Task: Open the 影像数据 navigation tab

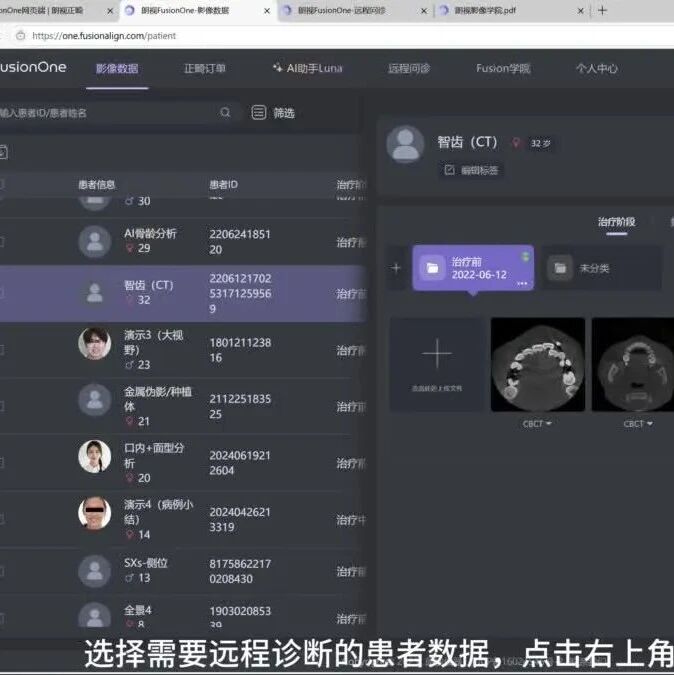Action: click(x=117, y=68)
